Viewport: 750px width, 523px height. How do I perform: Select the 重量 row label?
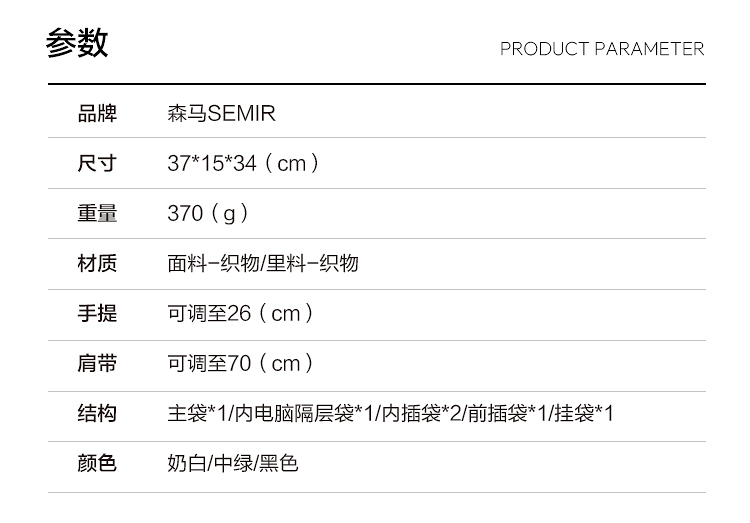(97, 213)
